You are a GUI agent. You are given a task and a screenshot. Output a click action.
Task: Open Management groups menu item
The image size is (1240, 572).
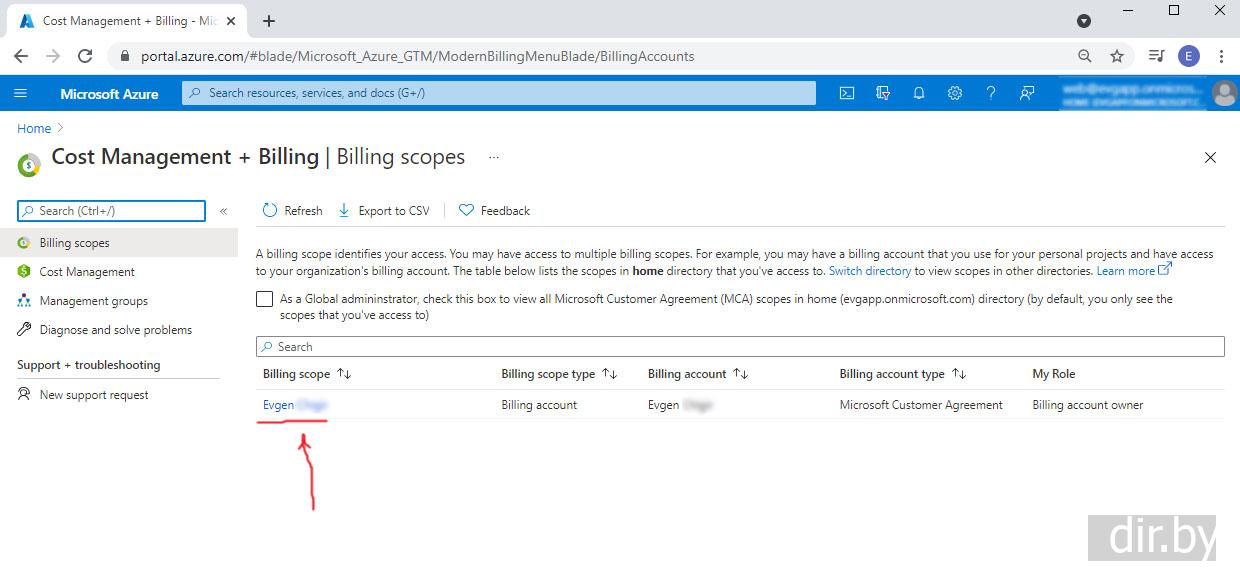93,301
